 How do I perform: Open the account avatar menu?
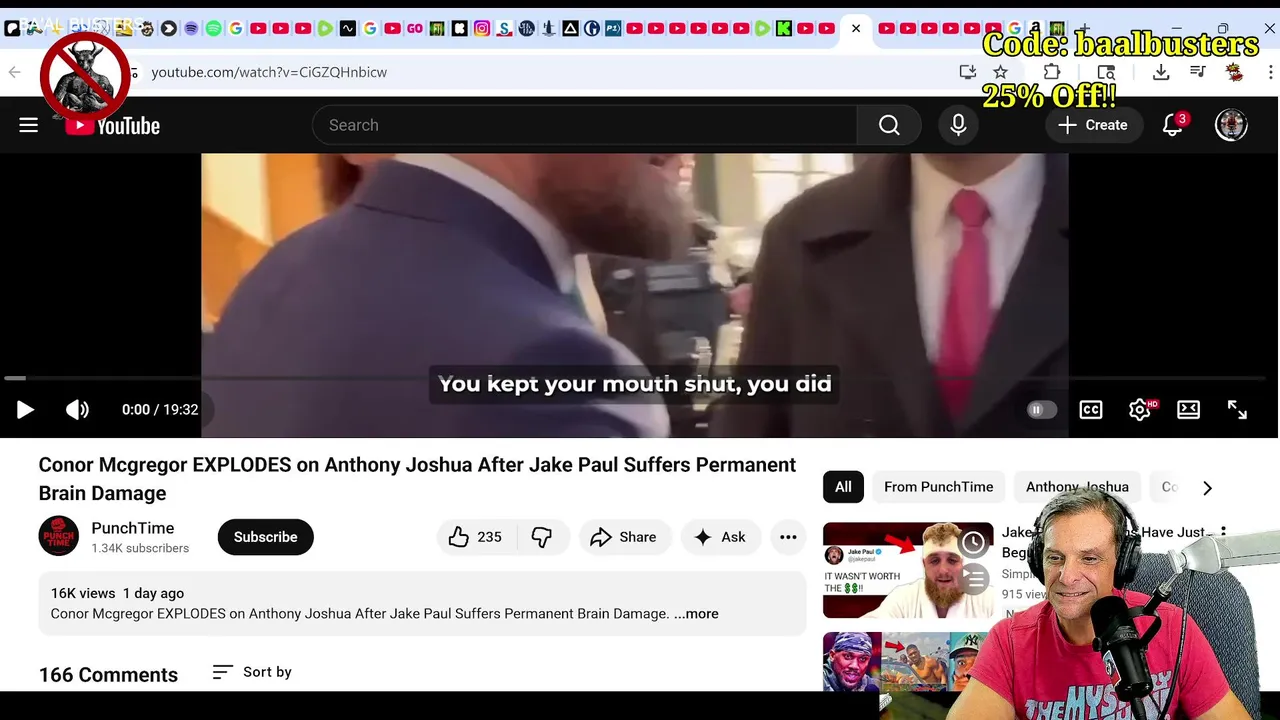point(1231,125)
